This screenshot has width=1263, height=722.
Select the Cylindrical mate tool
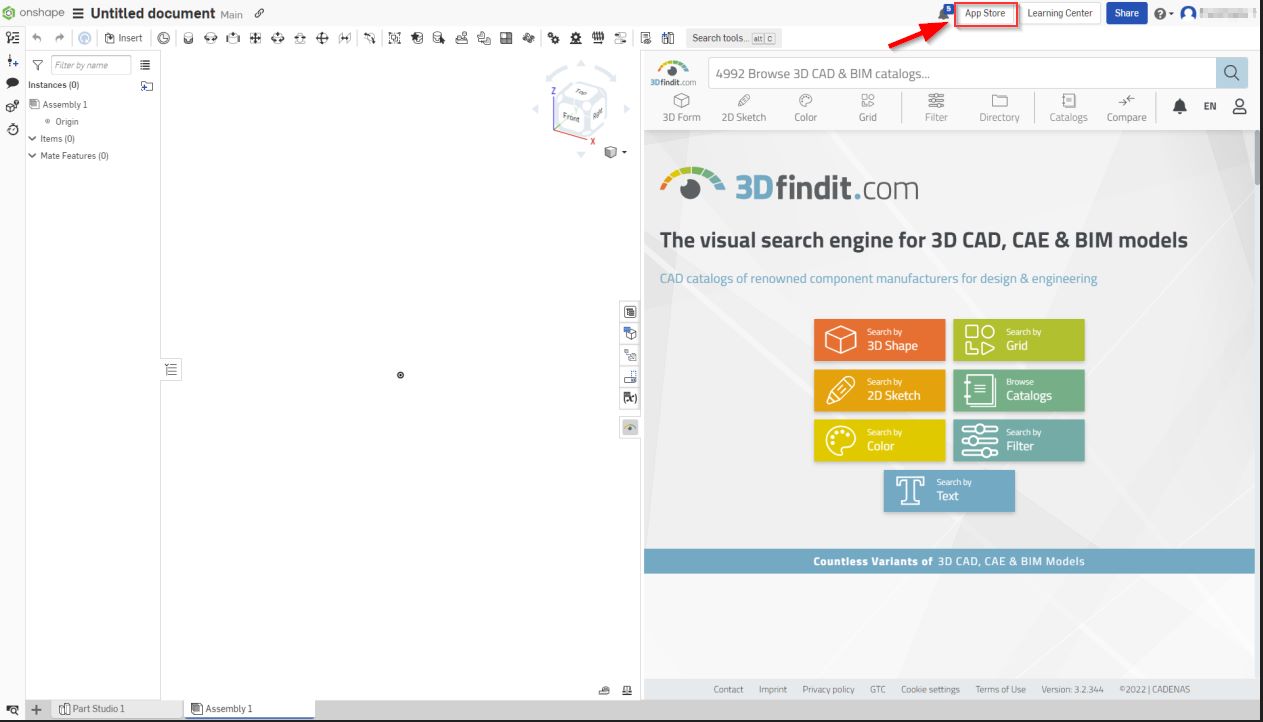277,38
